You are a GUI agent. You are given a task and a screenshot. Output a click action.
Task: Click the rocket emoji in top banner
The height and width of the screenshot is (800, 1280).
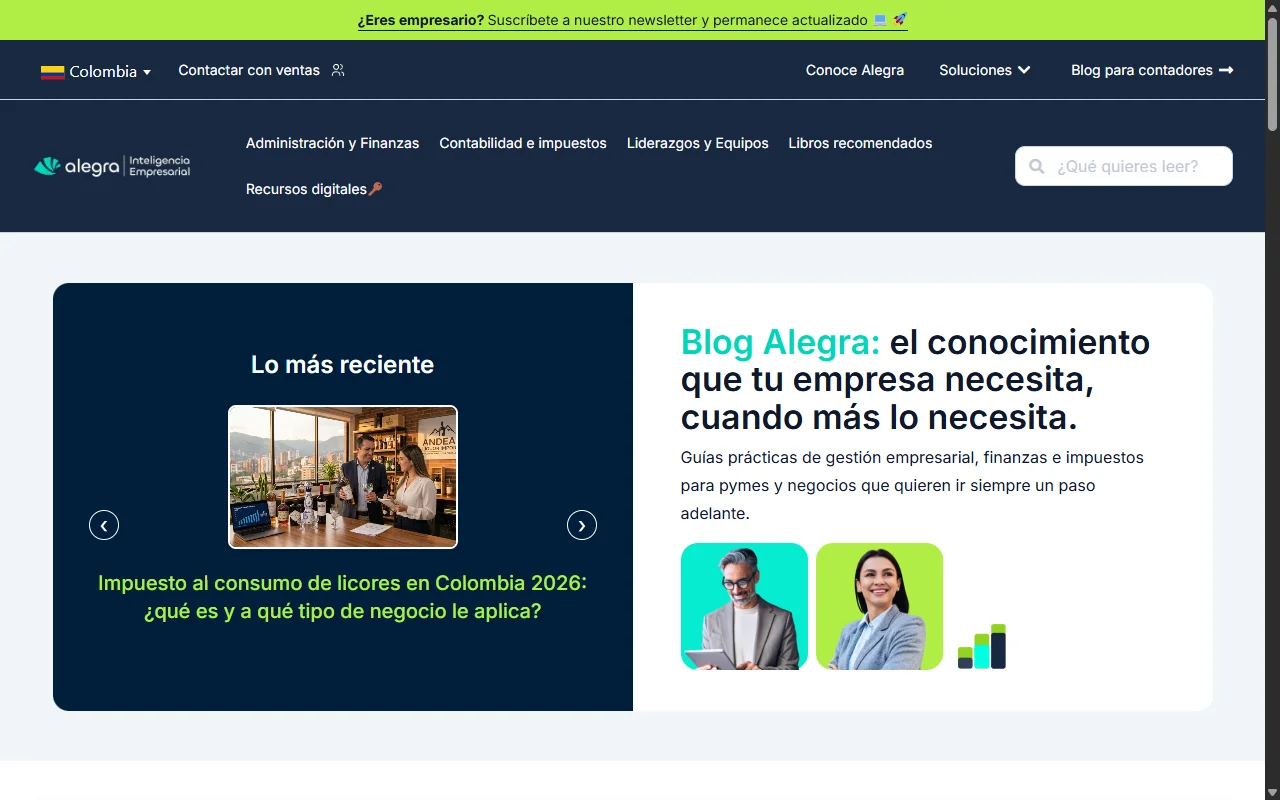tap(900, 19)
